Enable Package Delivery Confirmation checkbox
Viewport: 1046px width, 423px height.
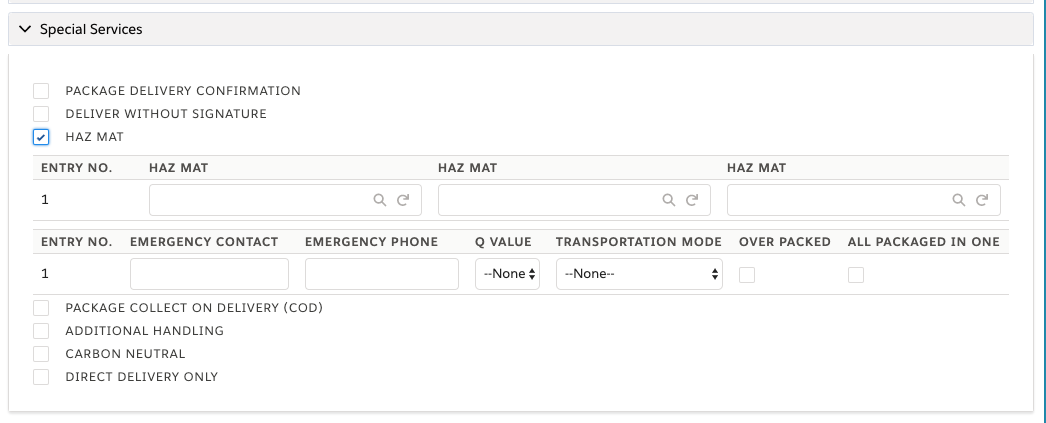tap(41, 91)
